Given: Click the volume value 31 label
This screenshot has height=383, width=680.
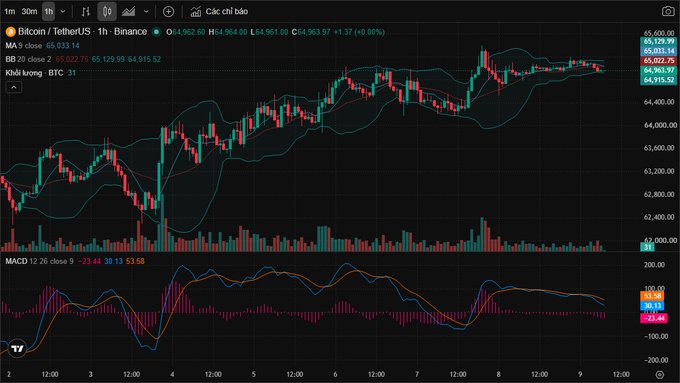Looking at the screenshot, I should pos(647,247).
